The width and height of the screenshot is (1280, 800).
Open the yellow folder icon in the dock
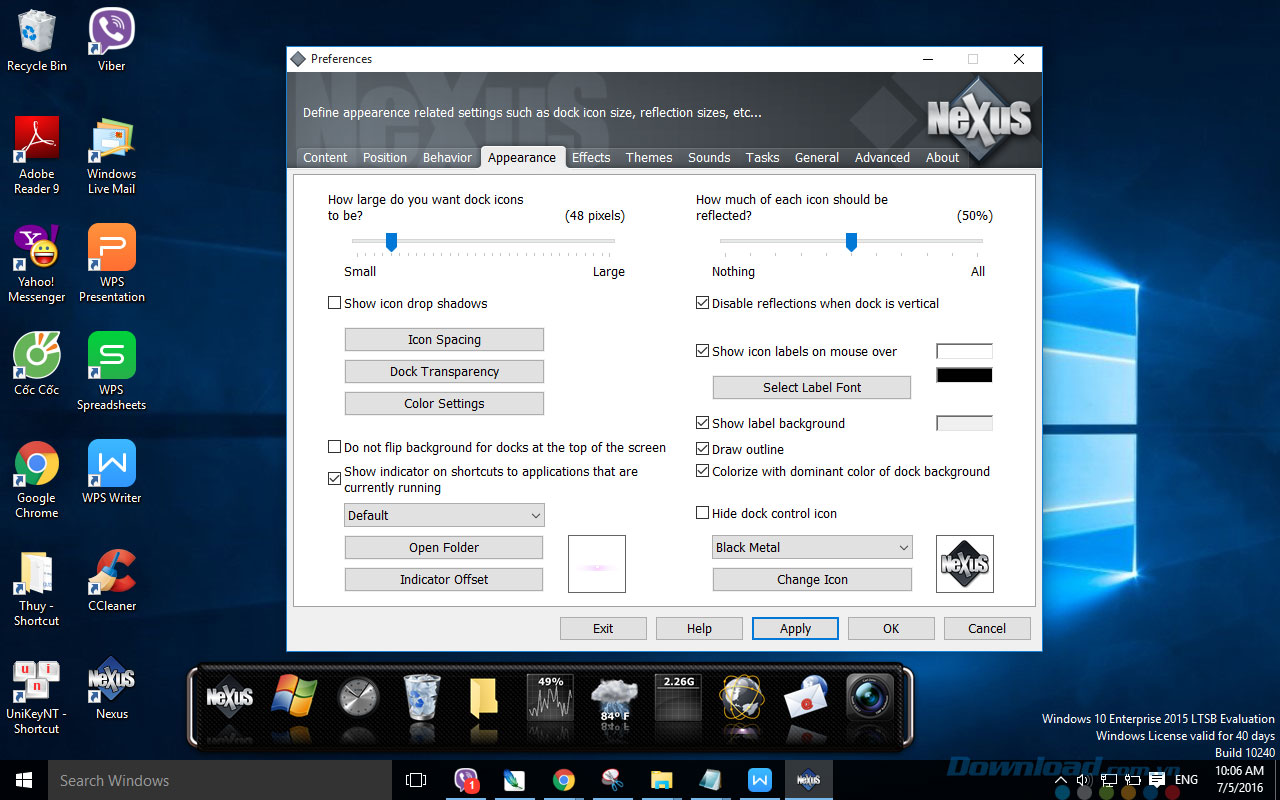tap(483, 697)
